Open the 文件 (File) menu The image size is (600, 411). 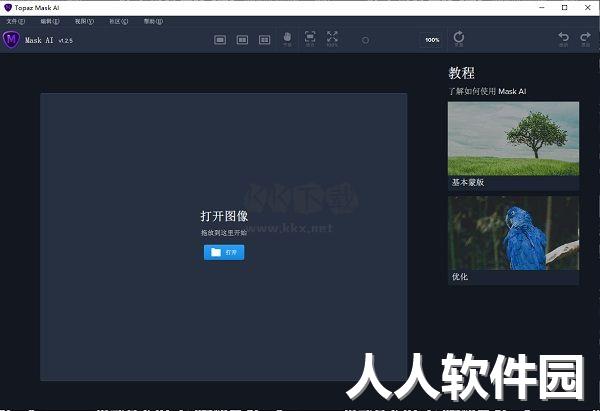point(15,21)
